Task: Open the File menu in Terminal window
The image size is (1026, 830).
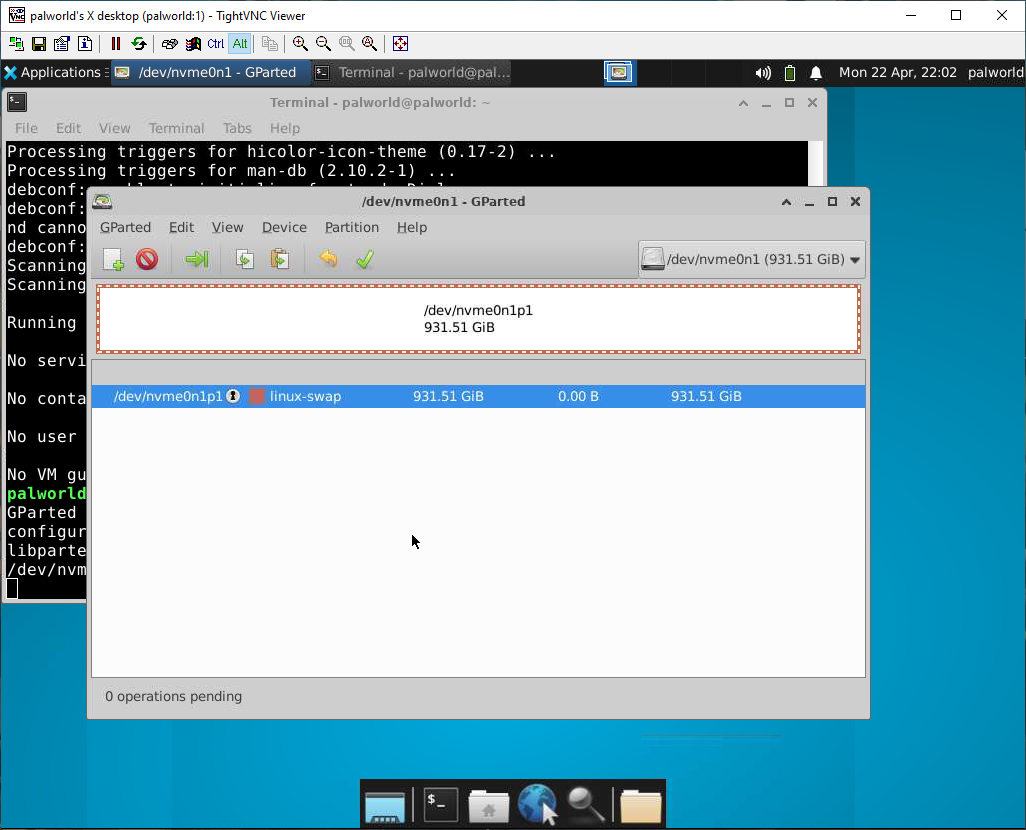Action: (x=26, y=128)
